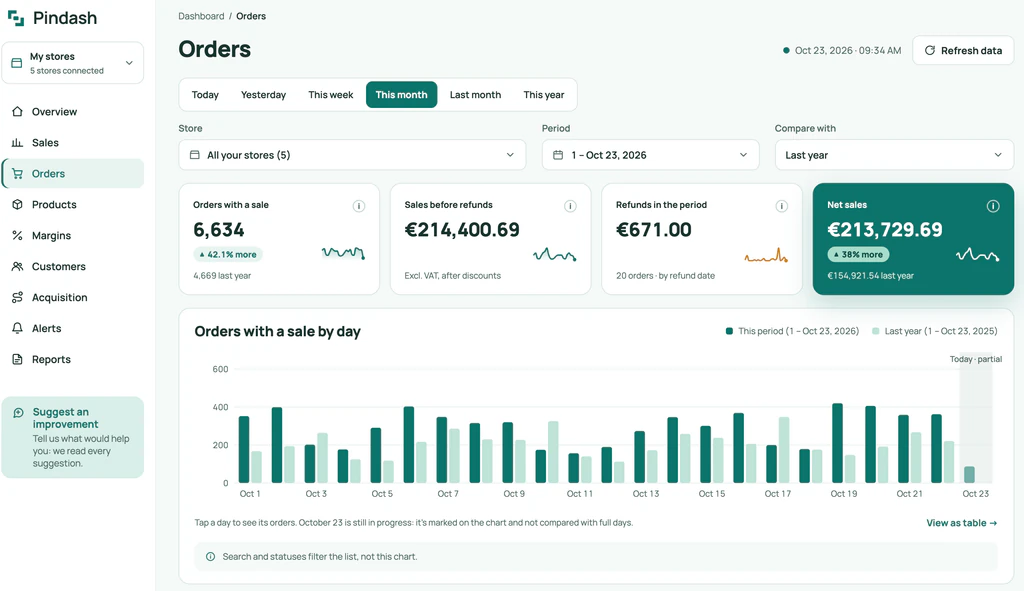
Task: Click the refresh arrow icon in Refresh data
Action: (x=930, y=50)
